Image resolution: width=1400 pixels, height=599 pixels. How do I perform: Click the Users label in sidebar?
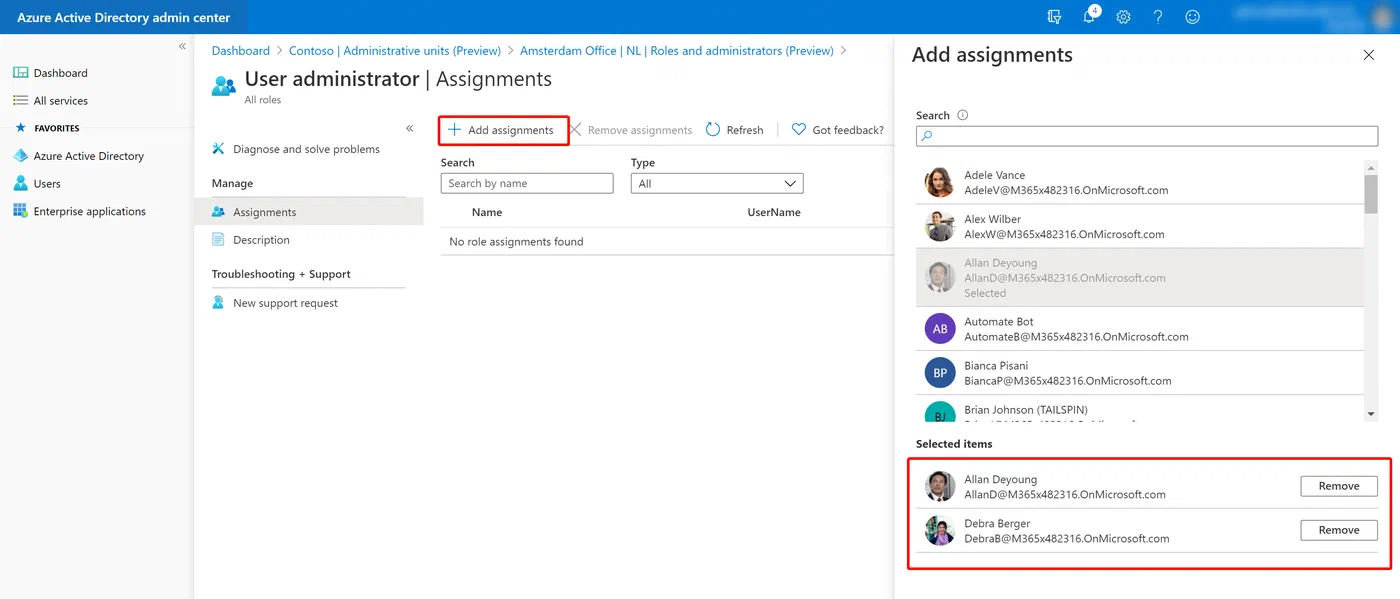(x=47, y=184)
